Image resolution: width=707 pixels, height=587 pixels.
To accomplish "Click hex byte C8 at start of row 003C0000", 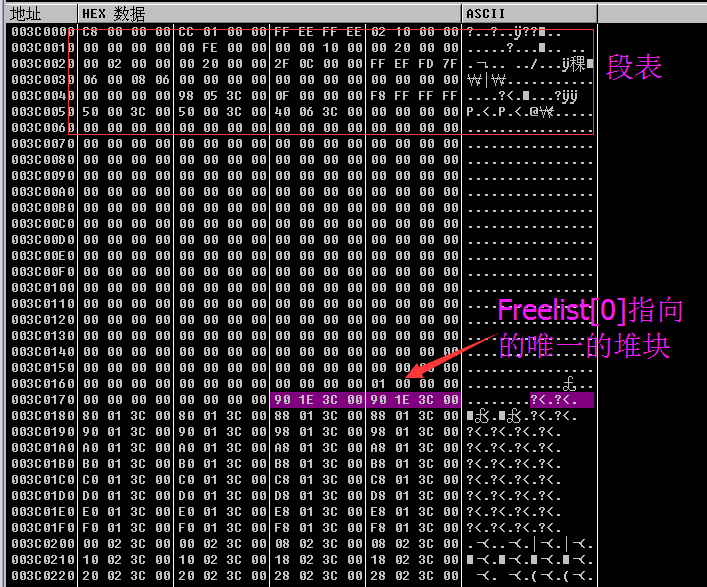I will 90,32.
